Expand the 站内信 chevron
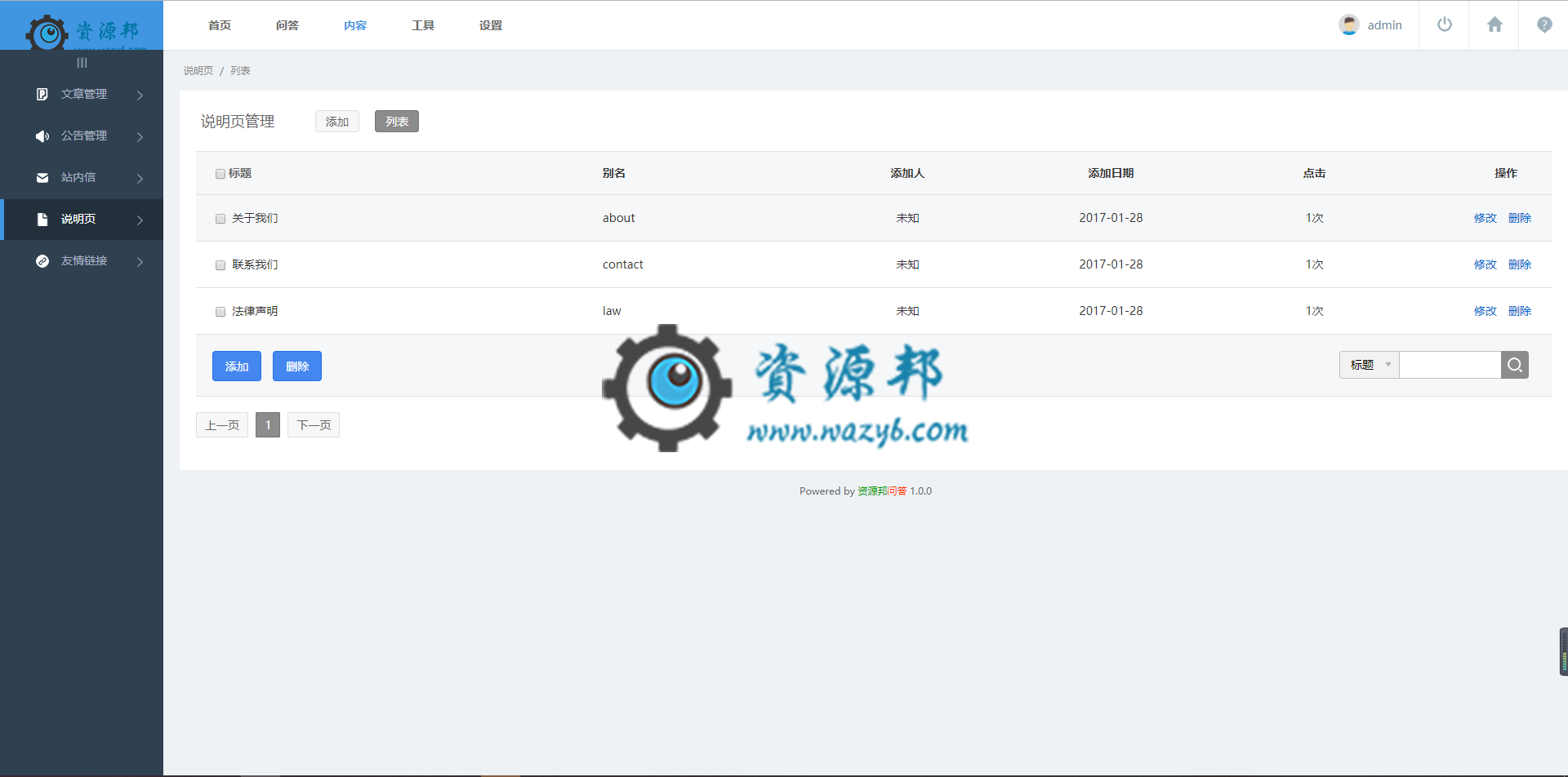The width and height of the screenshot is (1568, 777). coord(140,179)
